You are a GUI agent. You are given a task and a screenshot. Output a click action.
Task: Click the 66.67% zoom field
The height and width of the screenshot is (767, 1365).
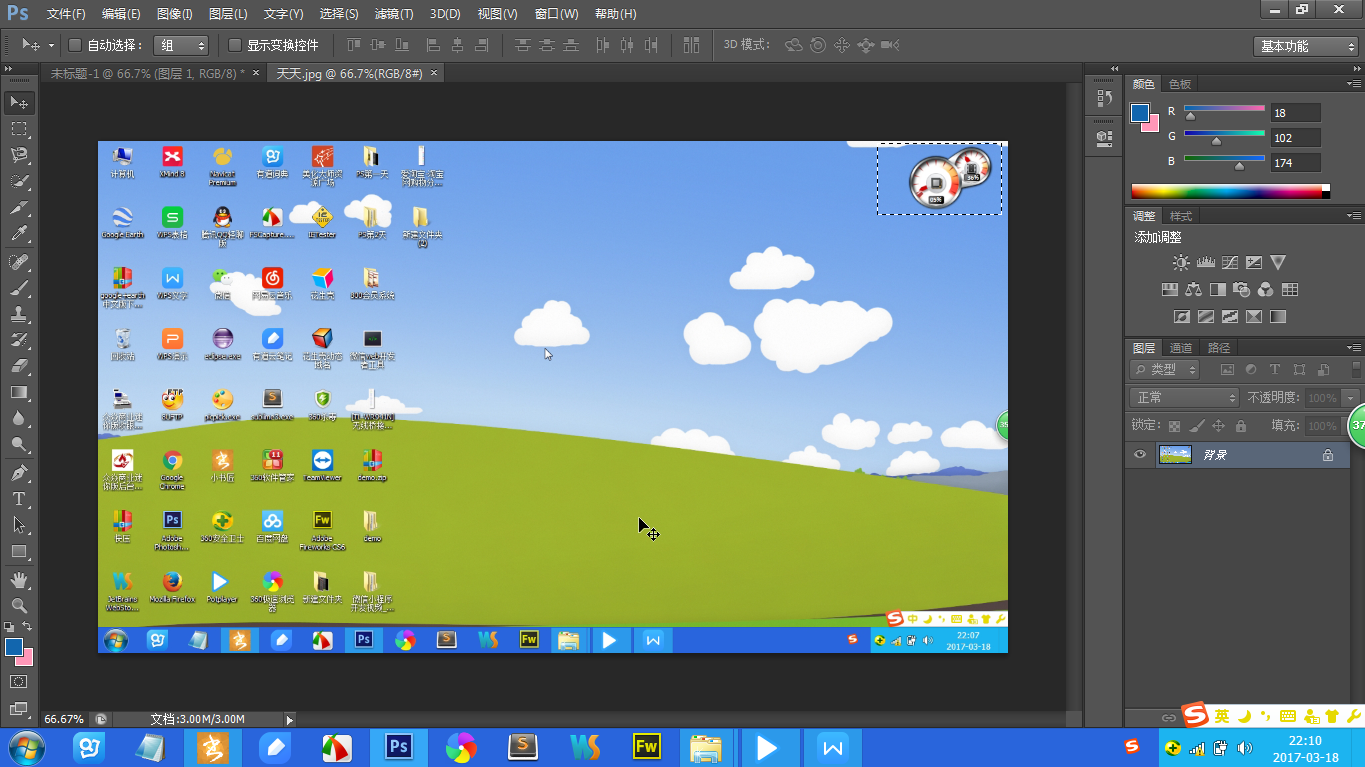click(x=64, y=719)
